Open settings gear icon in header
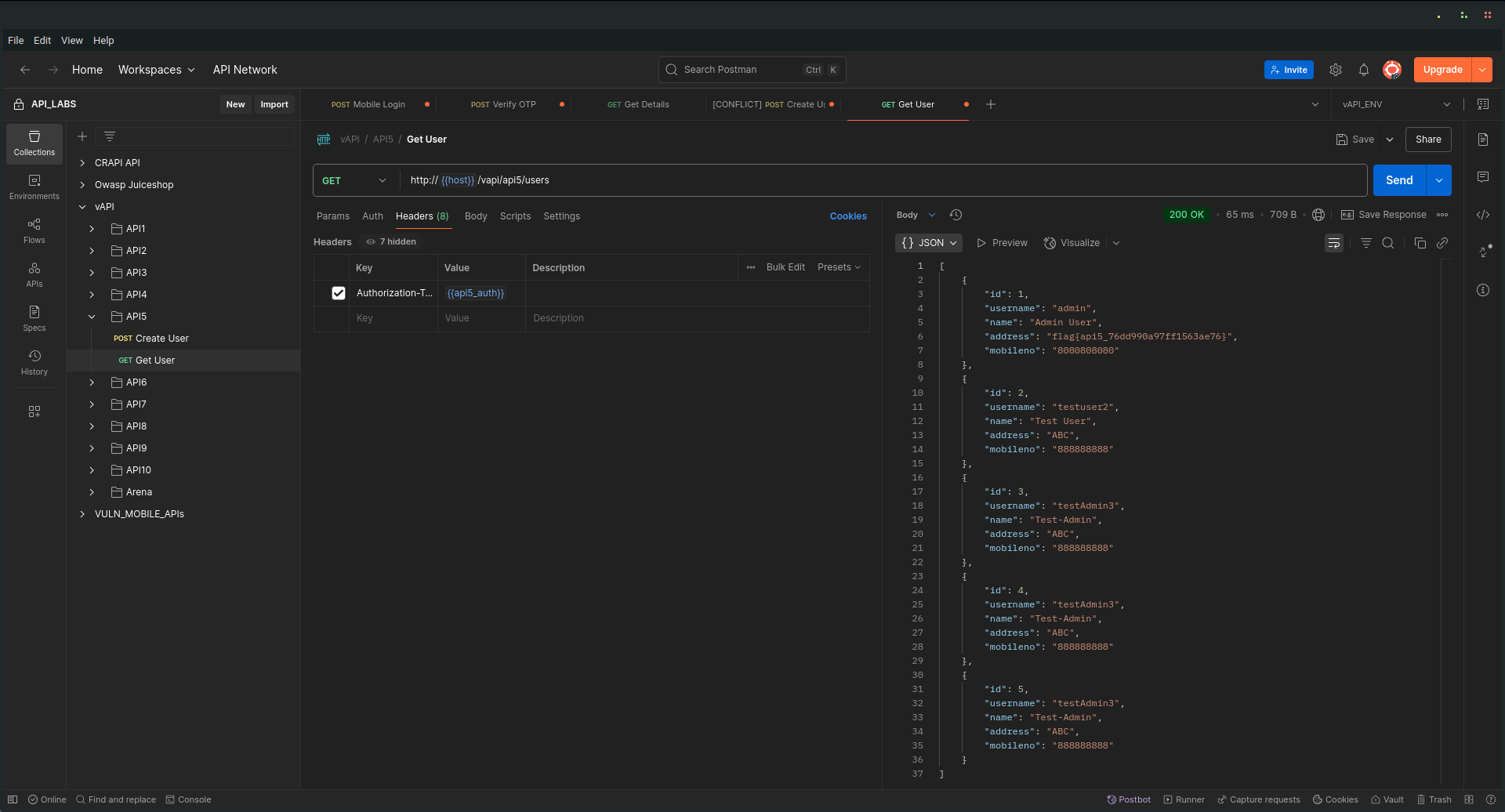This screenshot has height=812, width=1505. (1336, 70)
